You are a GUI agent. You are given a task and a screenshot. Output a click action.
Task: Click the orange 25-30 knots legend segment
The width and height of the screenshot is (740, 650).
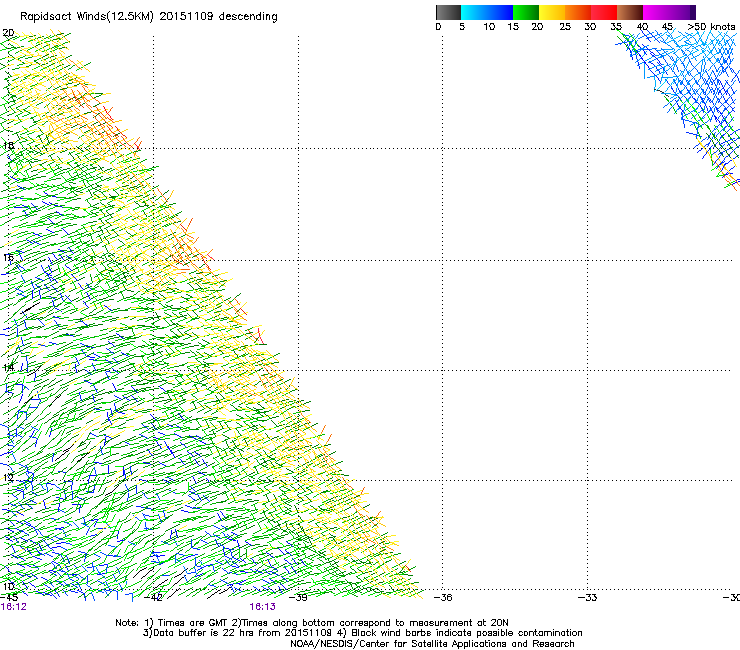(578, 12)
